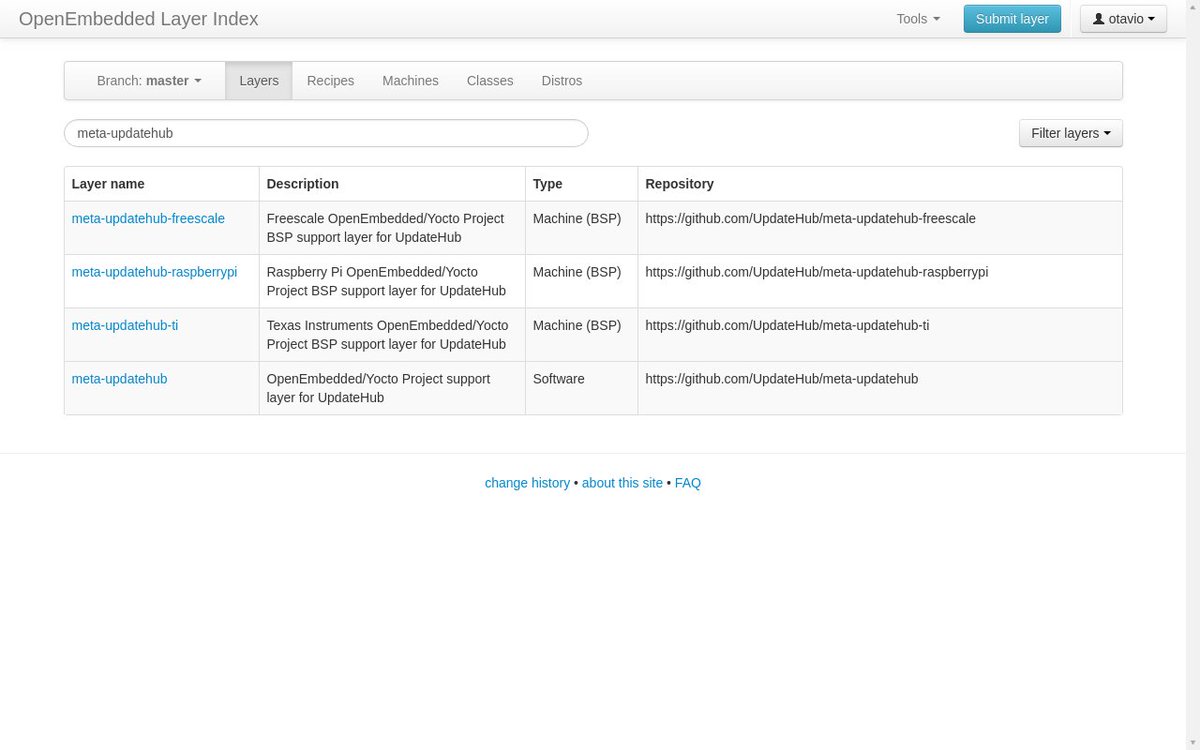1200x750 pixels.
Task: Click the Texas Instruments BSP layer description
Action: 387,335
